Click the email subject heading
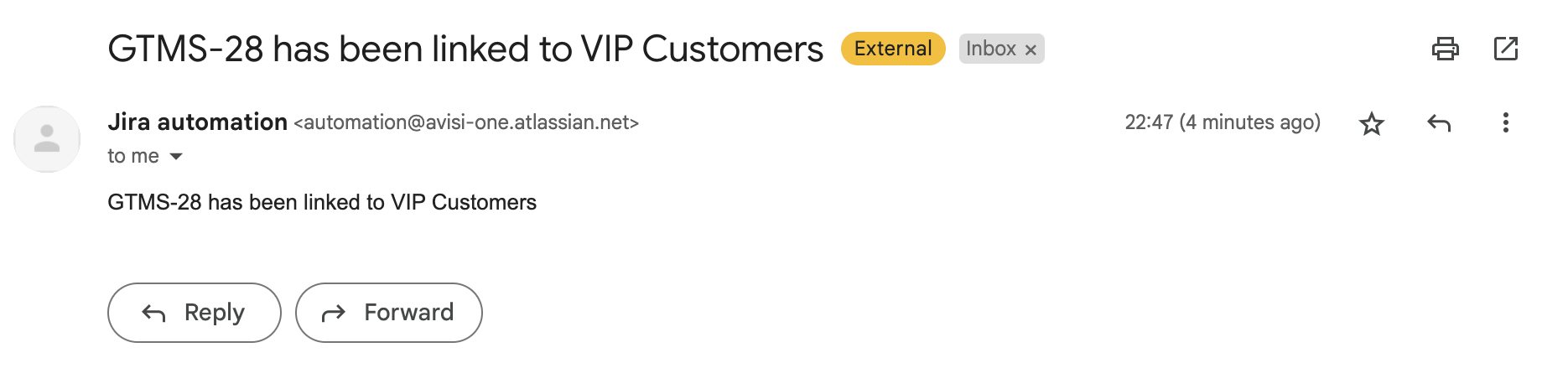This screenshot has width=1568, height=389. 465,49
